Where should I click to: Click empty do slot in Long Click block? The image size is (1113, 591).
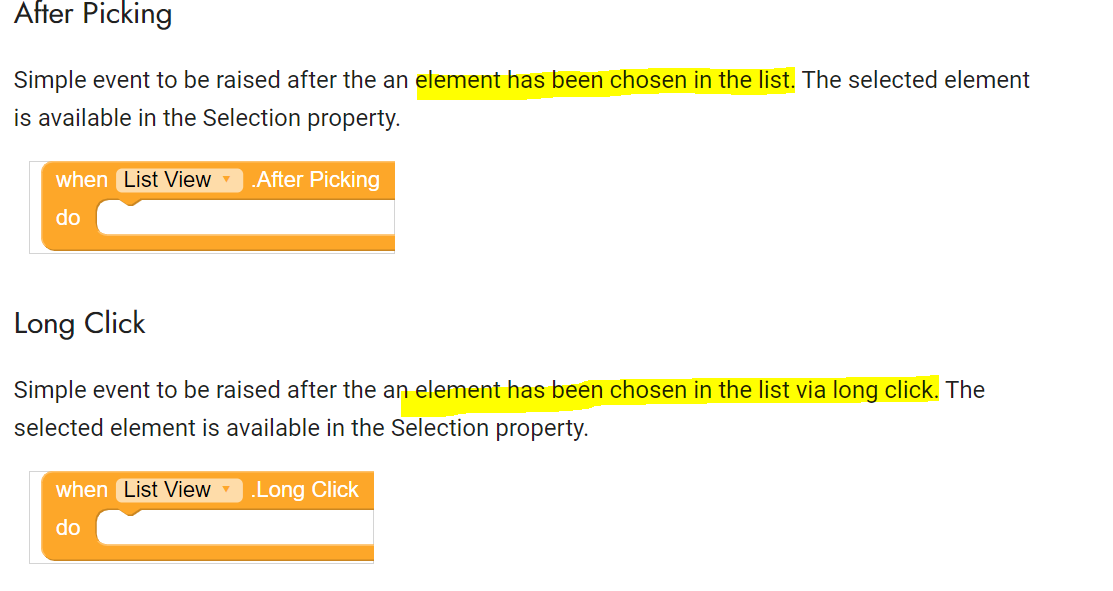coord(235,527)
